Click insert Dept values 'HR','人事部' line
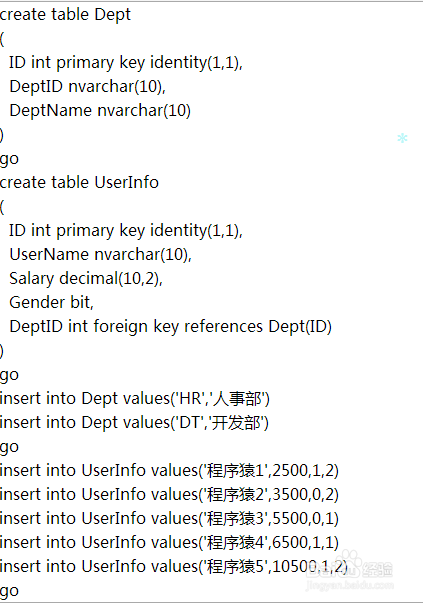This screenshot has height=603, width=423. pyautogui.click(x=135, y=399)
